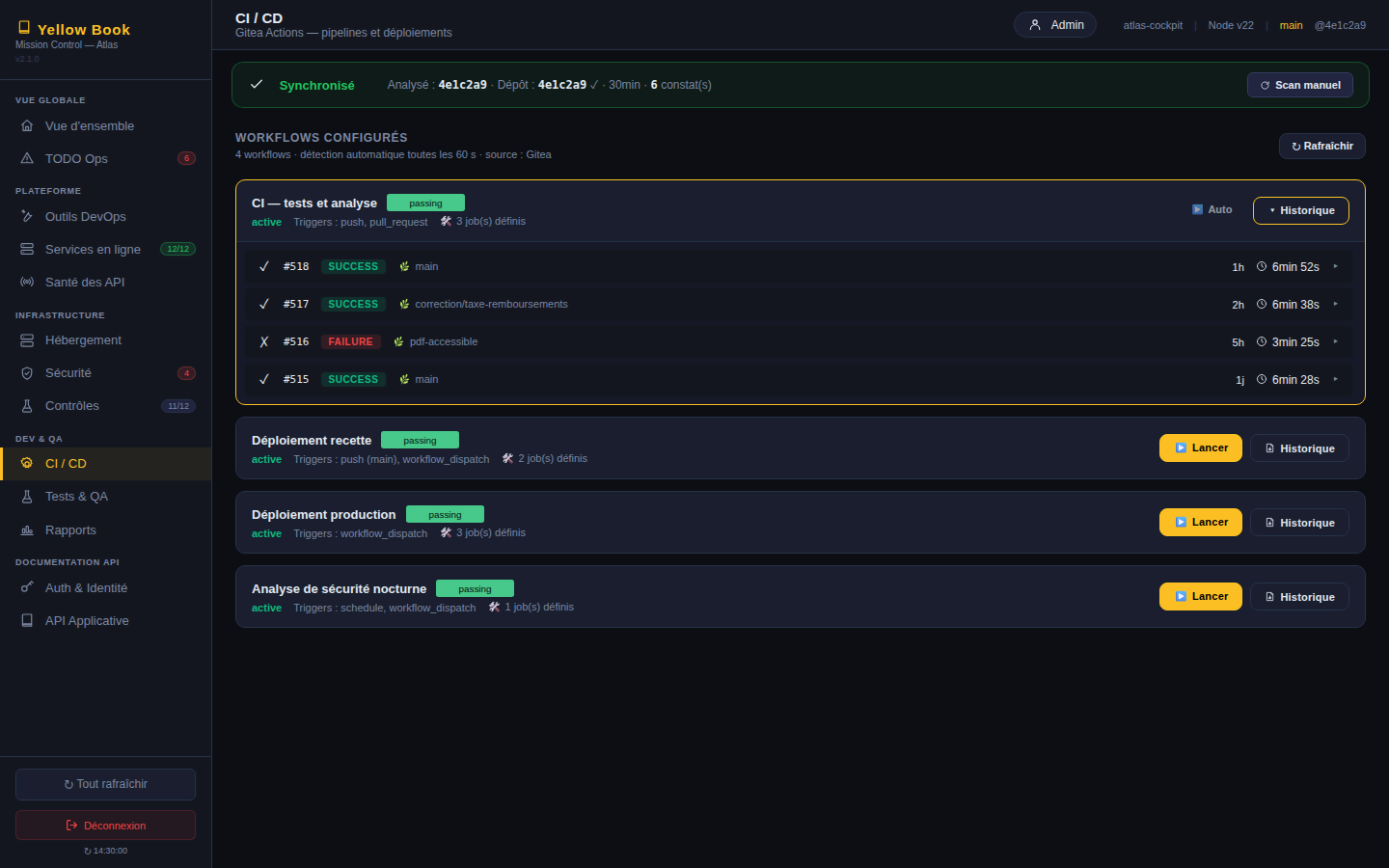This screenshot has height=868, width=1389.
Task: Expand run #517 chevron
Action: 1336,304
